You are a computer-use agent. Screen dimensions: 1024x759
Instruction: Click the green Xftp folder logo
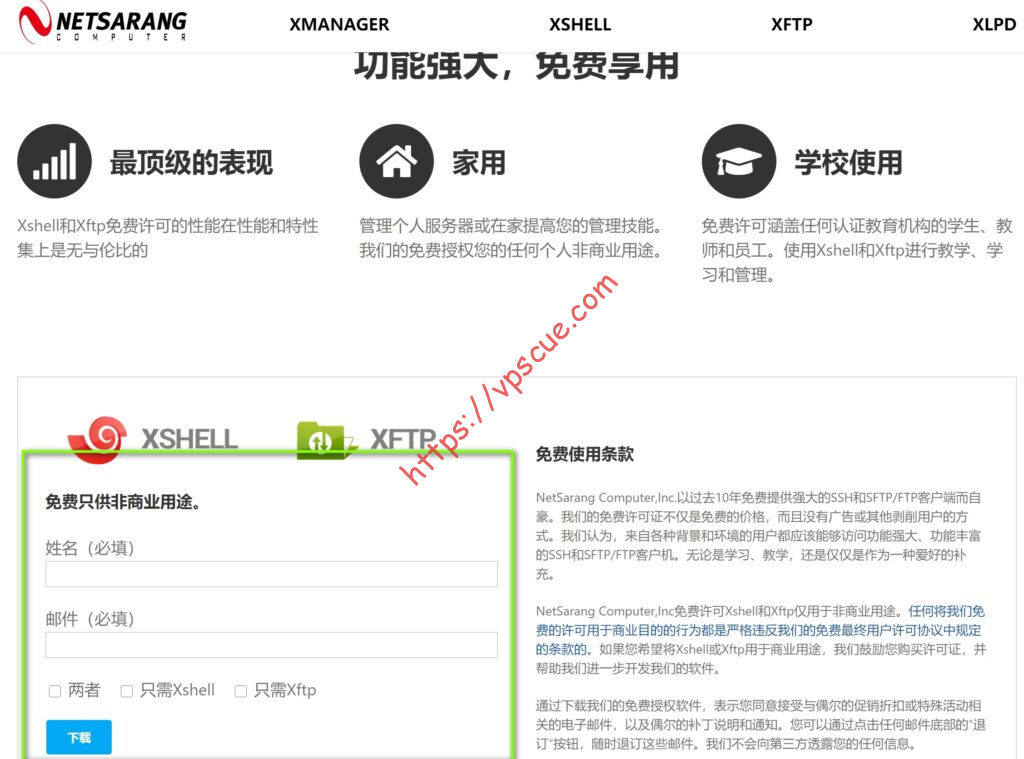click(x=326, y=440)
